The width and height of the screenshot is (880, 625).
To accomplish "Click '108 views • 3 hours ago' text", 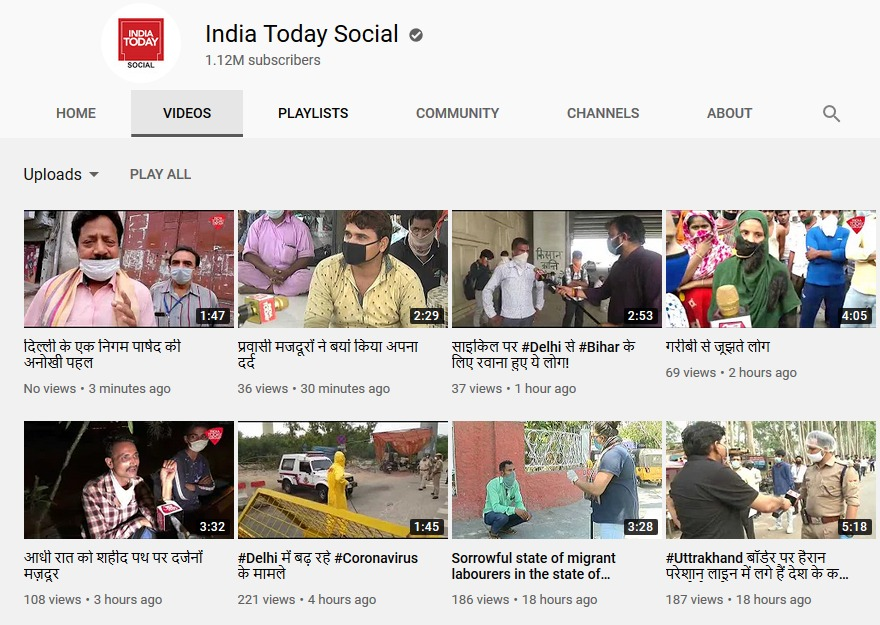I will (93, 599).
